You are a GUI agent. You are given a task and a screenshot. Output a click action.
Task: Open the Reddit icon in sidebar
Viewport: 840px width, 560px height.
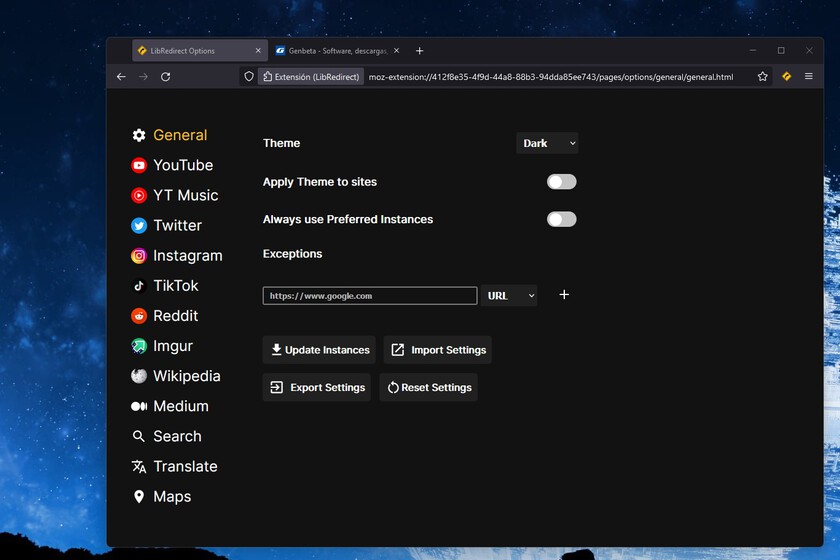[x=139, y=316]
